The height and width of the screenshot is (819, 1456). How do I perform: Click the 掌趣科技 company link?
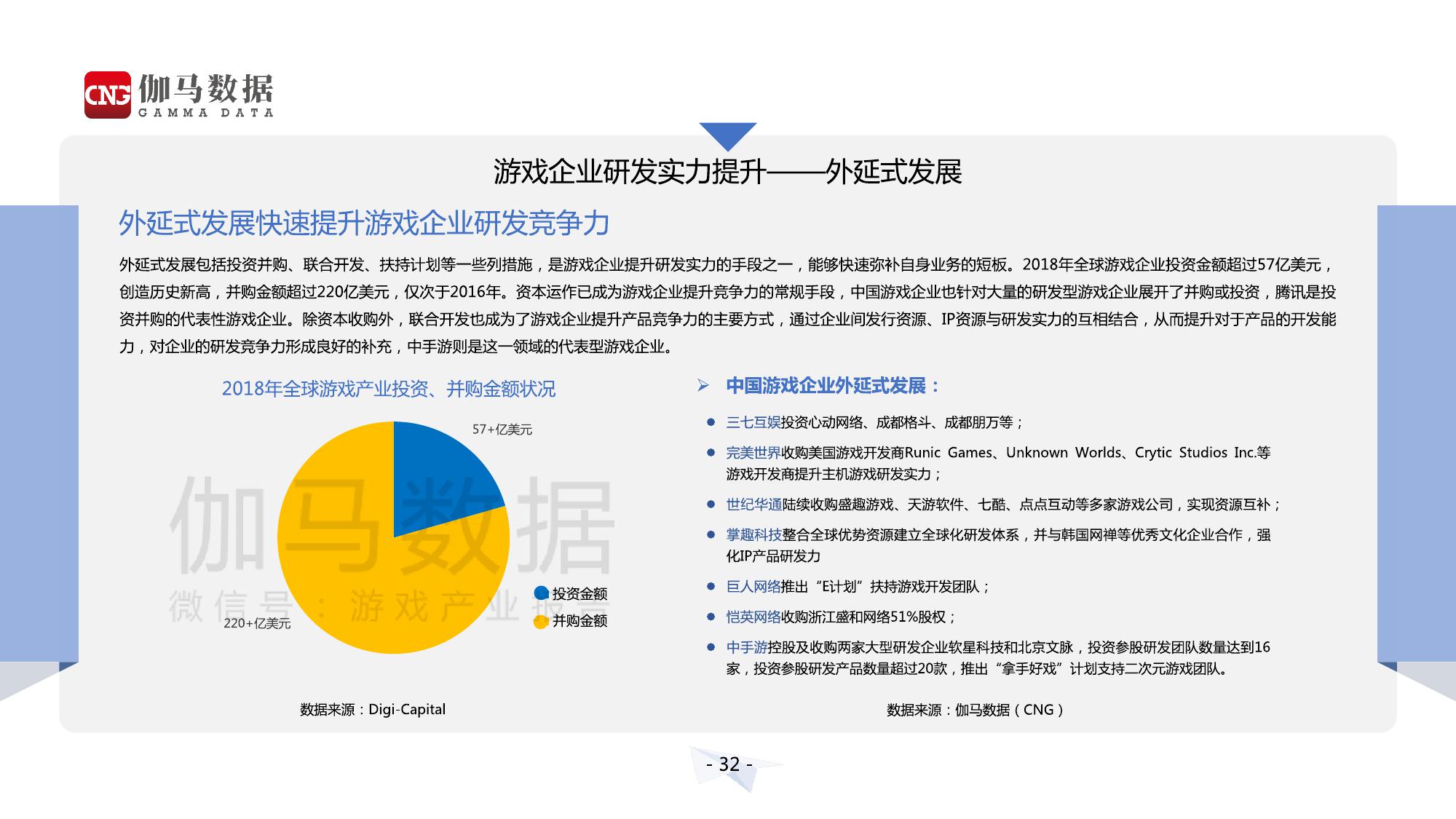click(x=753, y=535)
